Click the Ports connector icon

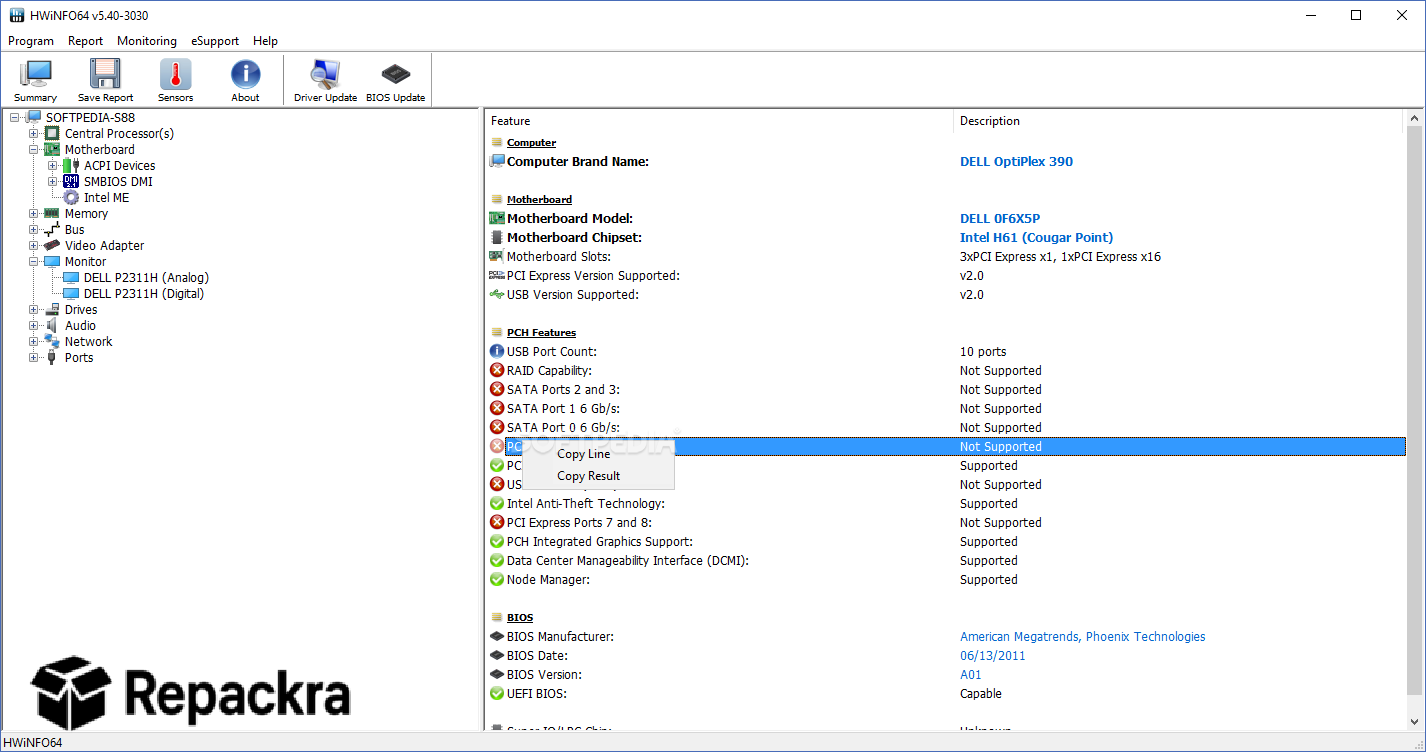[x=53, y=358]
